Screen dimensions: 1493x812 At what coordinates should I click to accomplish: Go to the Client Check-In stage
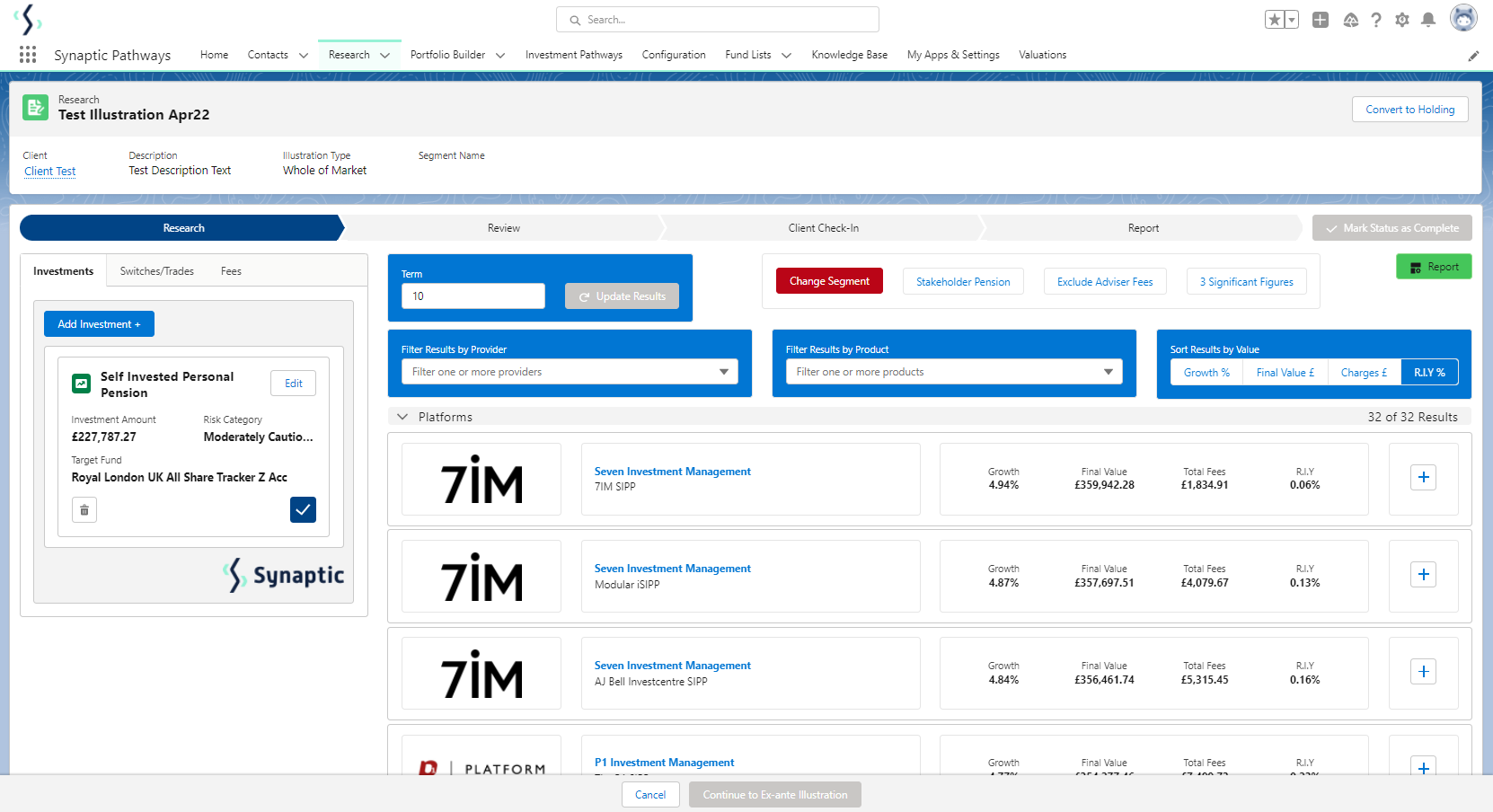pos(824,228)
